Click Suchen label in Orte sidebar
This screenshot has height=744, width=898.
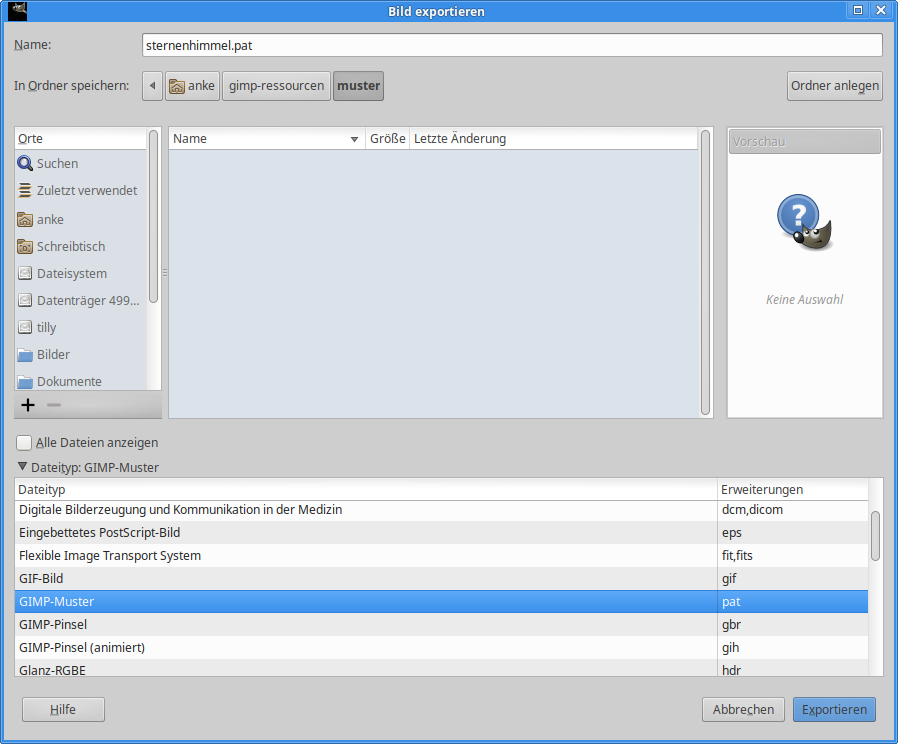coord(57,163)
